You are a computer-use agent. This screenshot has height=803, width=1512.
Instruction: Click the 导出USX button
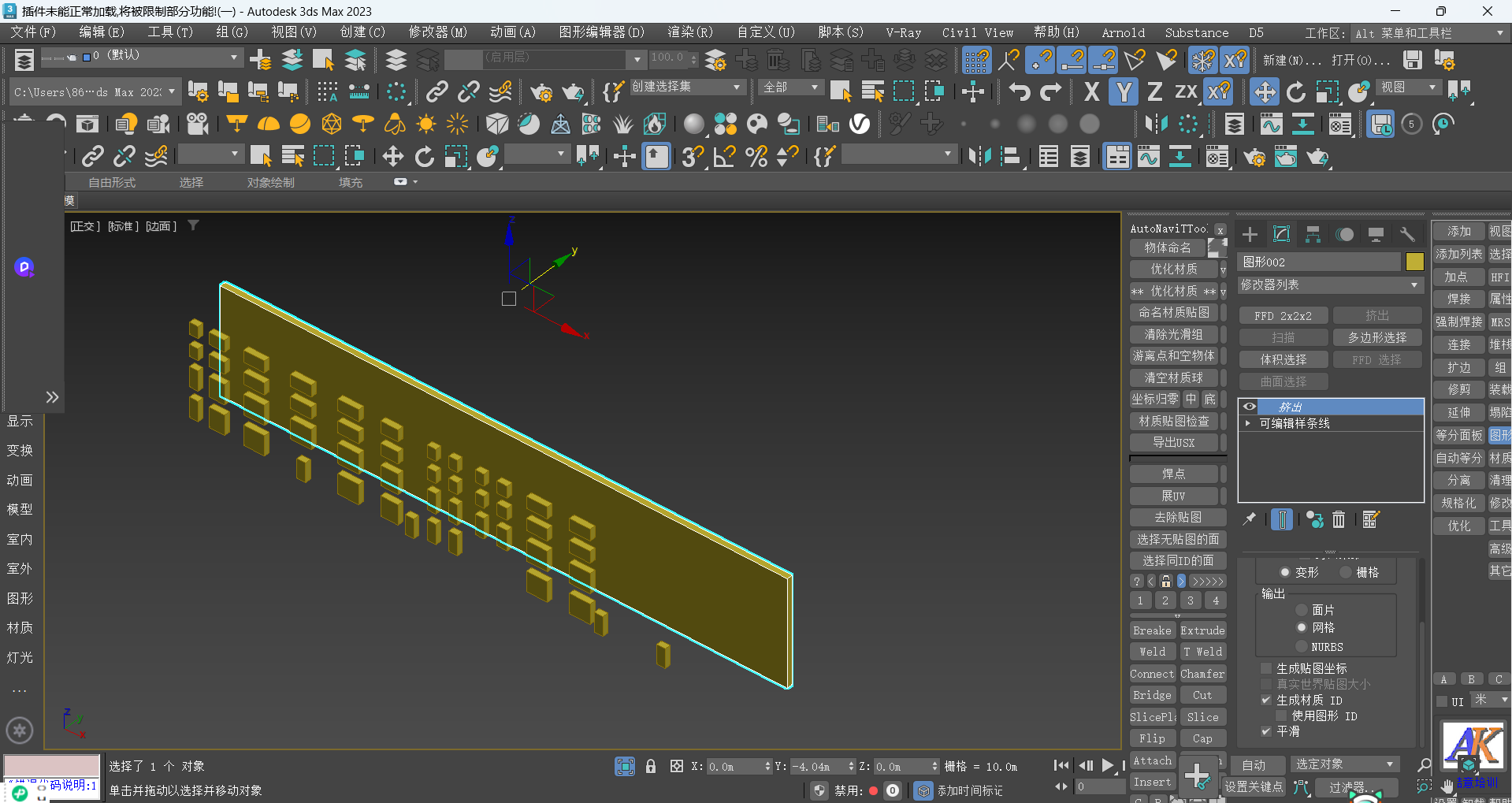pyautogui.click(x=1173, y=442)
